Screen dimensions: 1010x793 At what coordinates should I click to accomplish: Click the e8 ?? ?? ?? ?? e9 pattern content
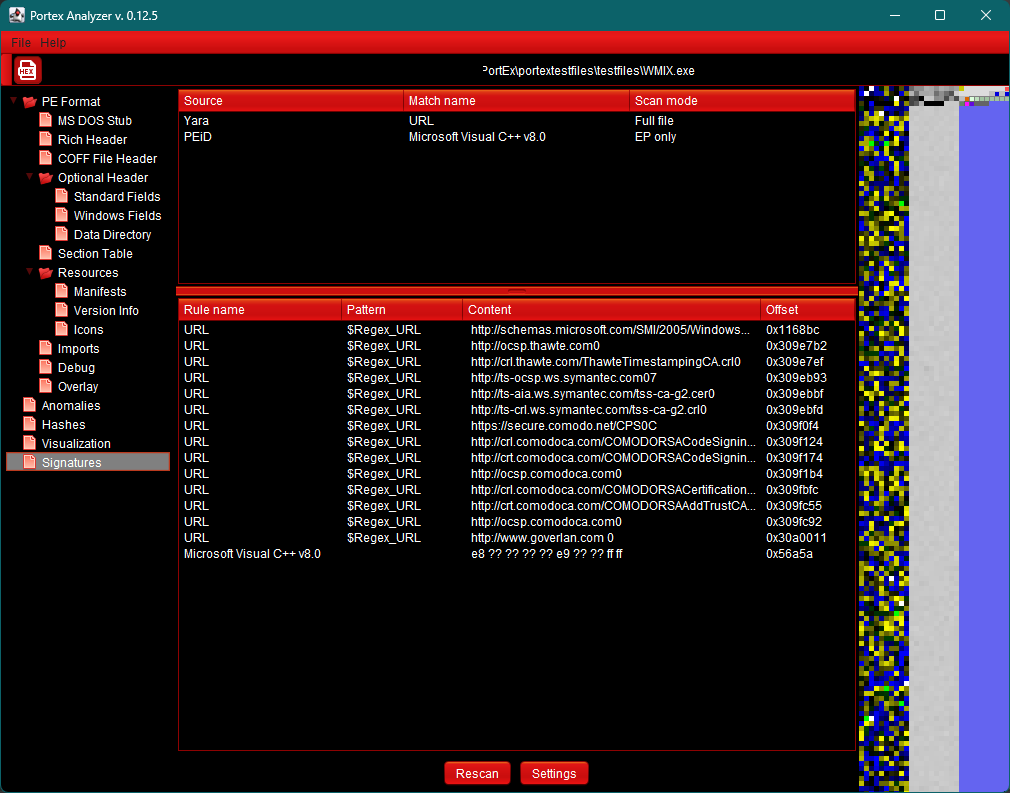[546, 554]
